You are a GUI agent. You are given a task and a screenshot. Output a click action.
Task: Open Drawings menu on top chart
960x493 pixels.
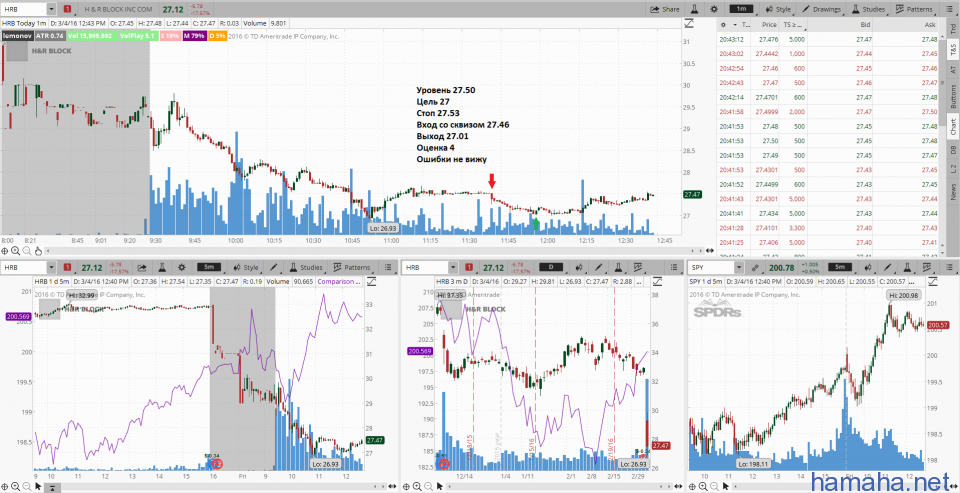click(822, 9)
